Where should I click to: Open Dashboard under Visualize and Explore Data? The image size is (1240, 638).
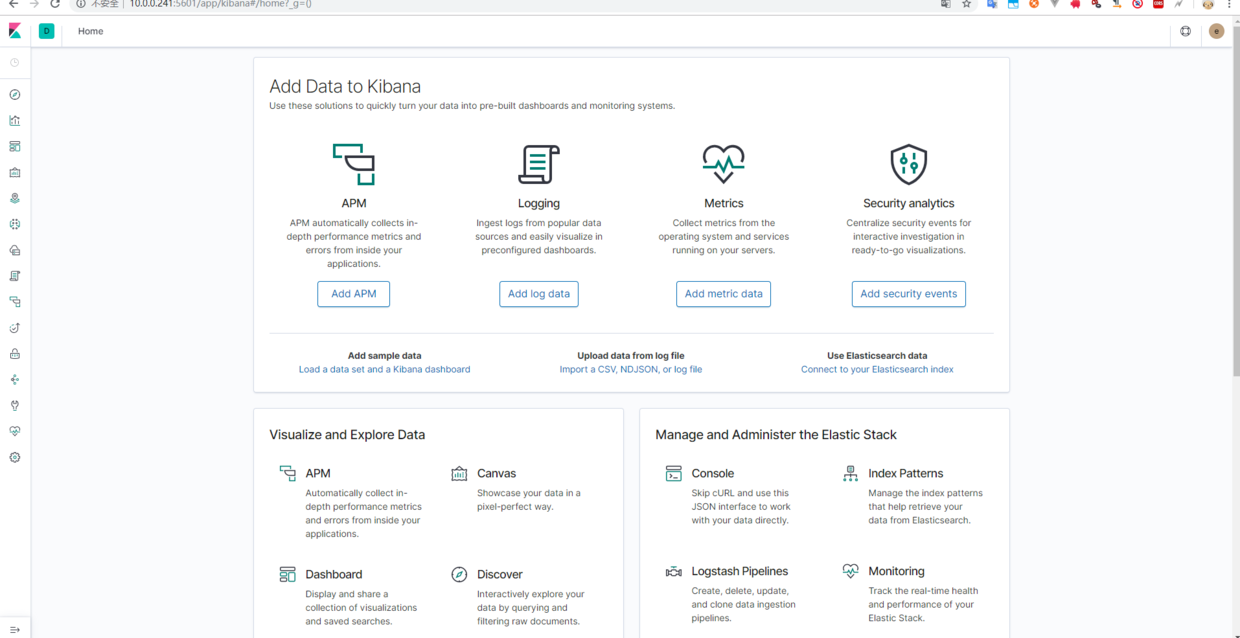click(334, 574)
